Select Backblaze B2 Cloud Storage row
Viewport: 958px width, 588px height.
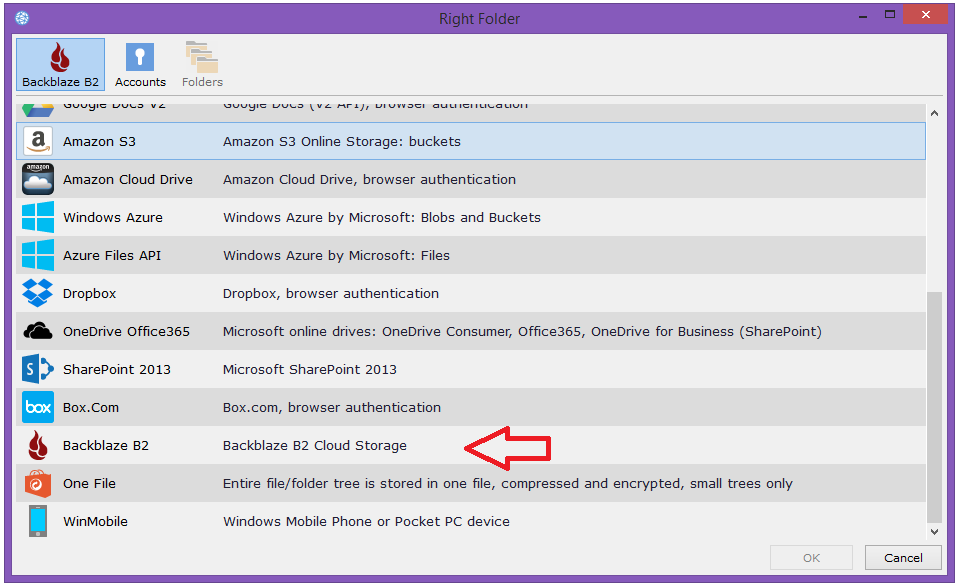tap(314, 446)
